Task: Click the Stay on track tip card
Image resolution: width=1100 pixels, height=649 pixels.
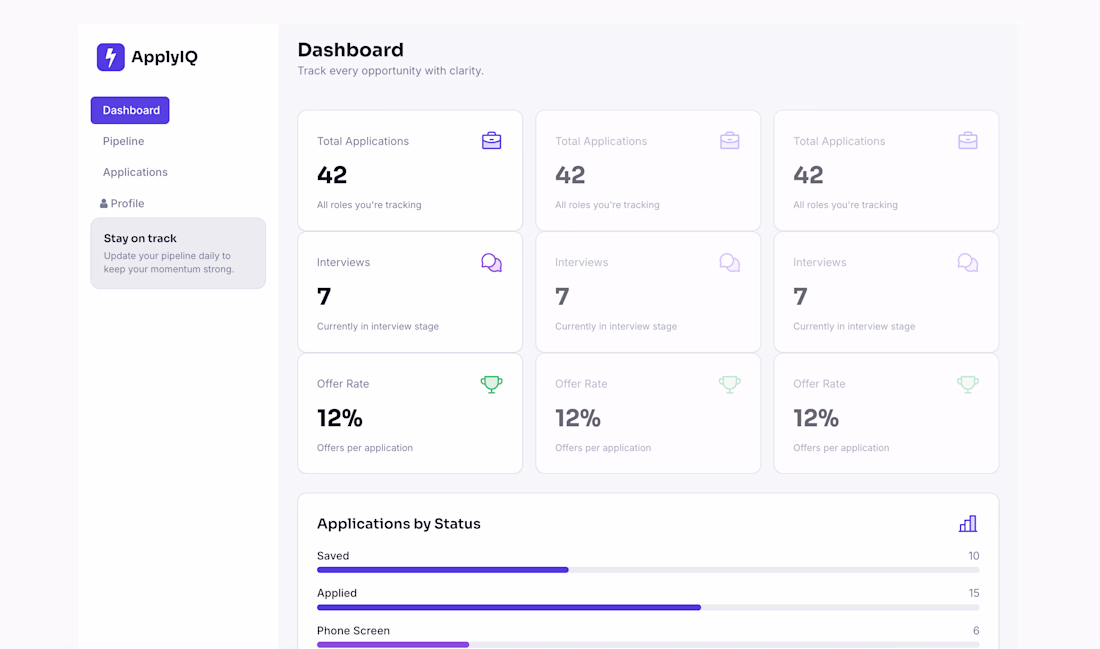Action: pos(178,253)
